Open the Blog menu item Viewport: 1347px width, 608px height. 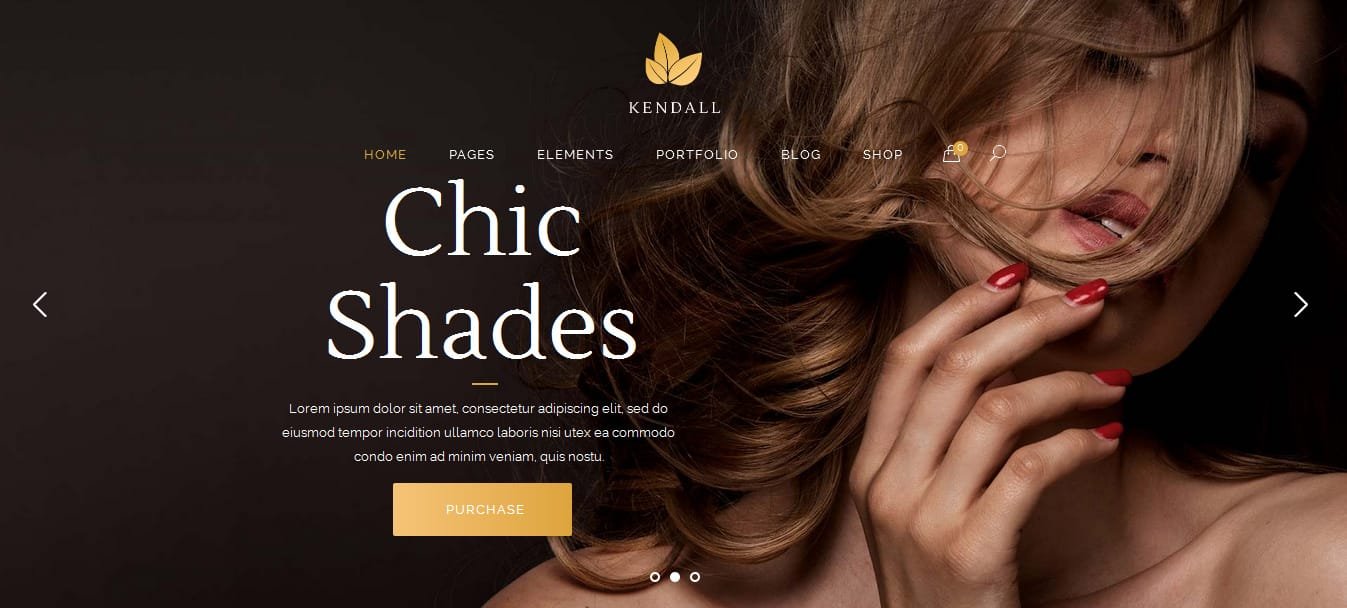coord(801,155)
